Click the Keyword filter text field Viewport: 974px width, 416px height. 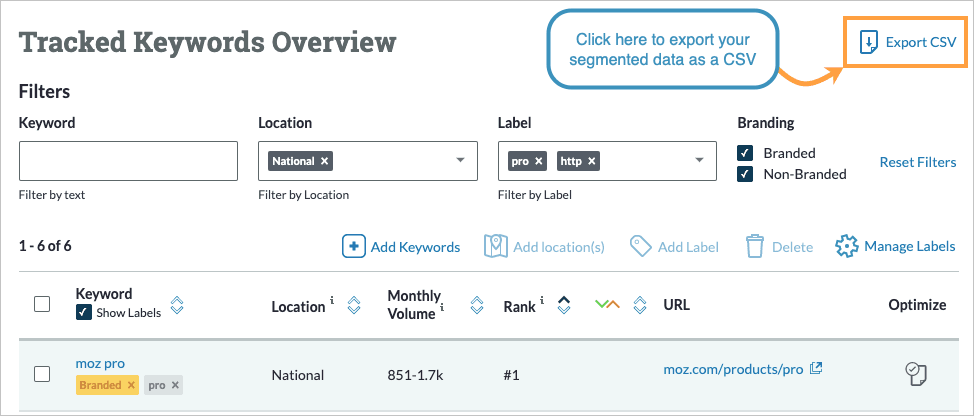128,161
